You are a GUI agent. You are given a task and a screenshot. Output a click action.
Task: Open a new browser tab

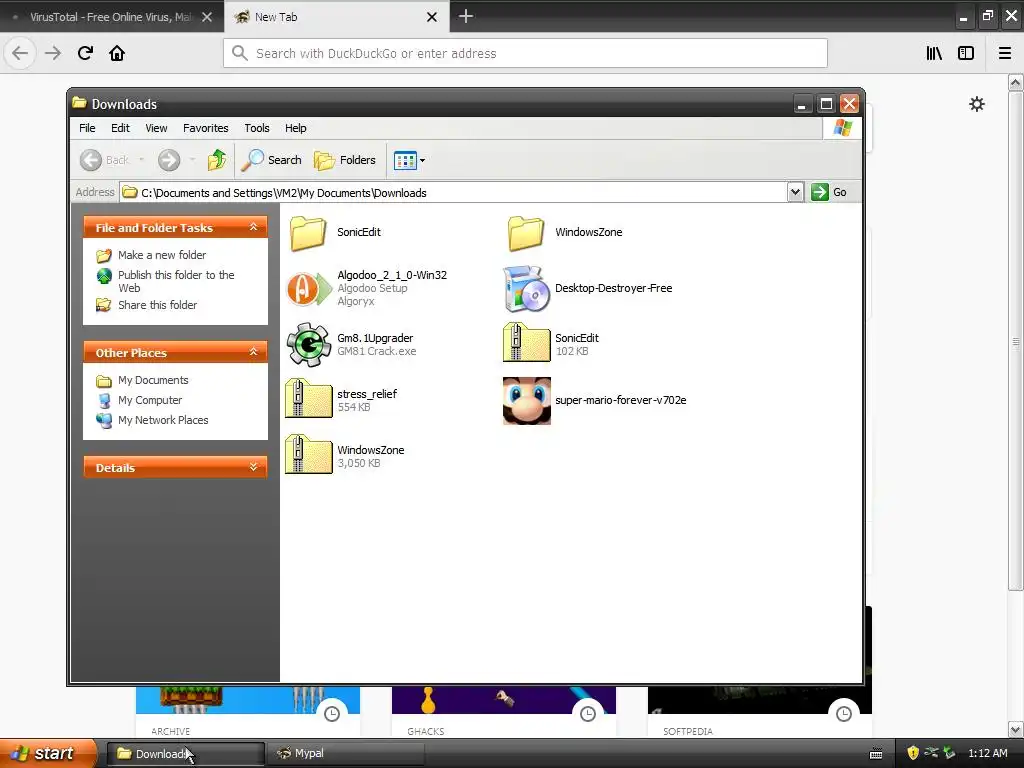466,16
